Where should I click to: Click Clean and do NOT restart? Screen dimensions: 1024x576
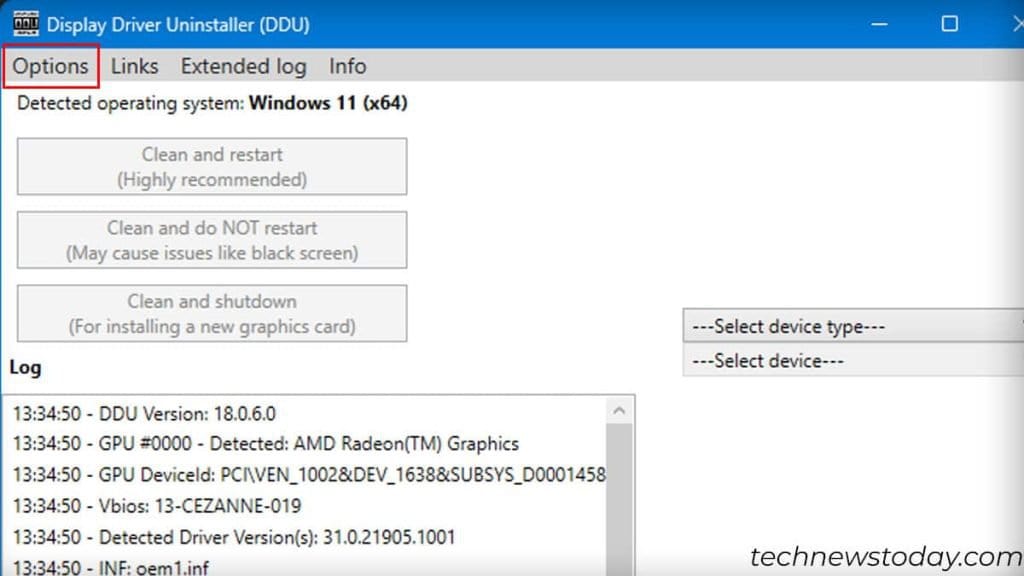pos(211,240)
